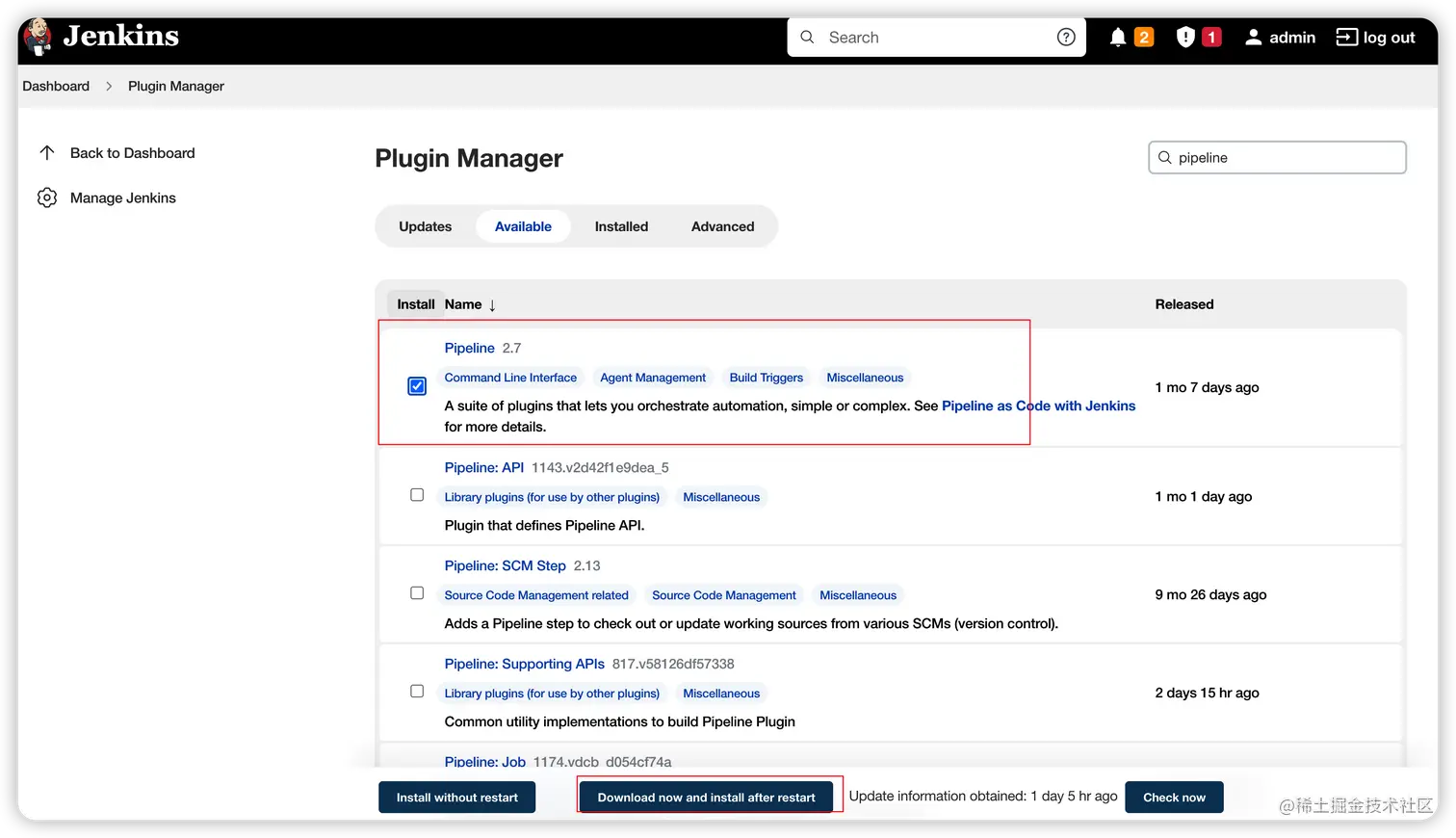
Task: Click Install without restart button
Action: coord(456,798)
